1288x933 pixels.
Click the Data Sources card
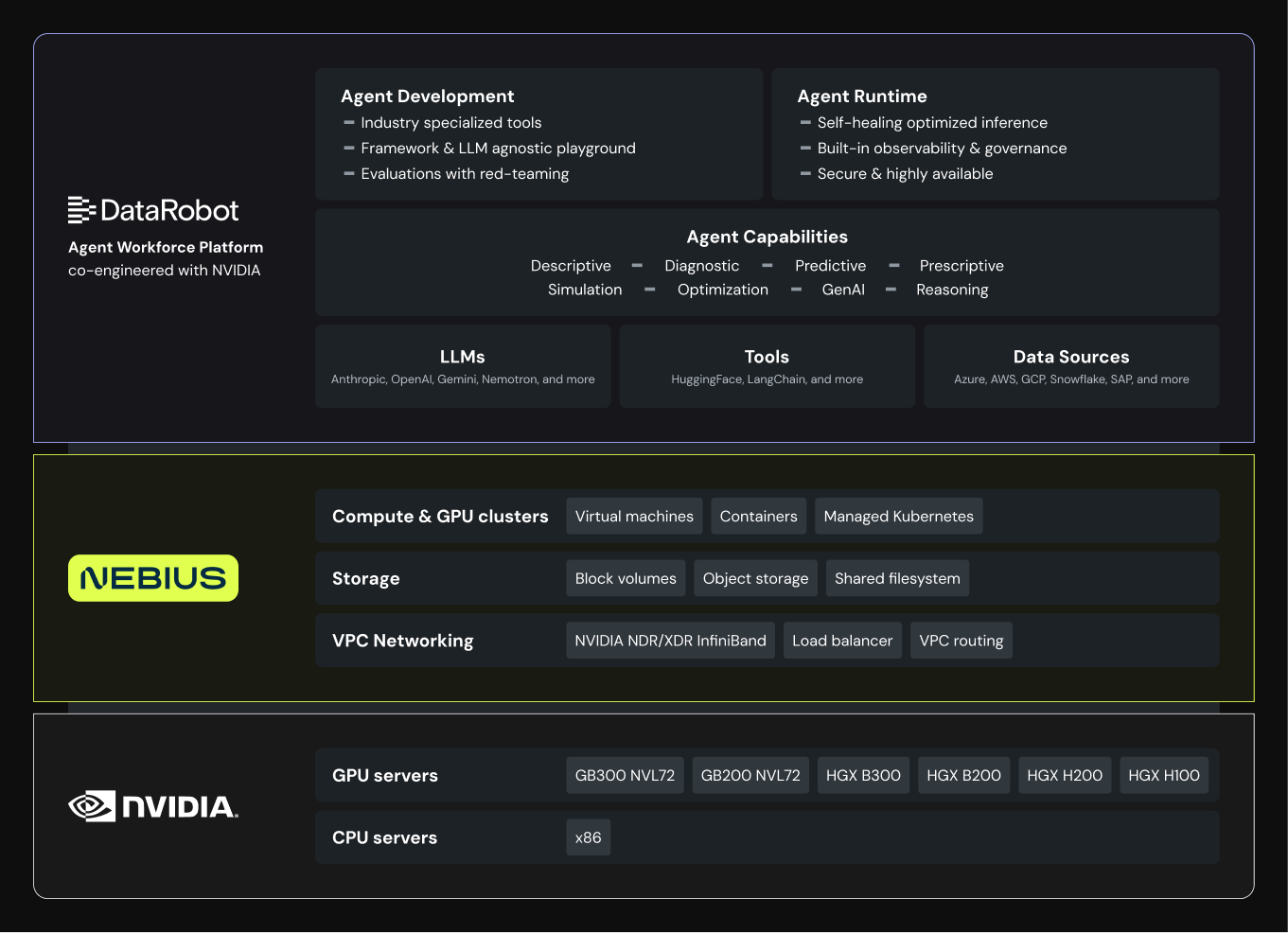point(1071,366)
